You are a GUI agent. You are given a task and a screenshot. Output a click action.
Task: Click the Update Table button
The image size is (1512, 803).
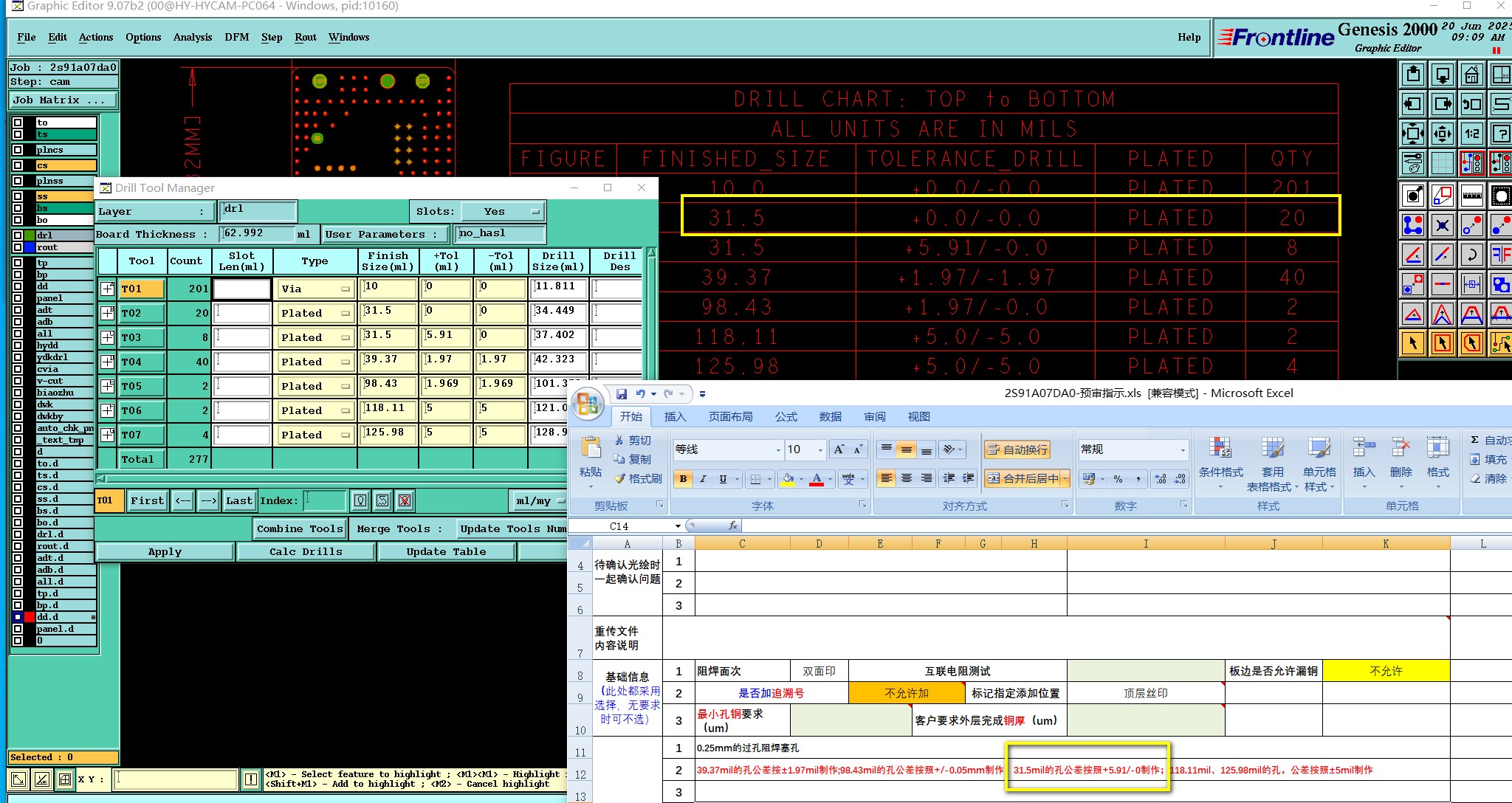pos(446,551)
